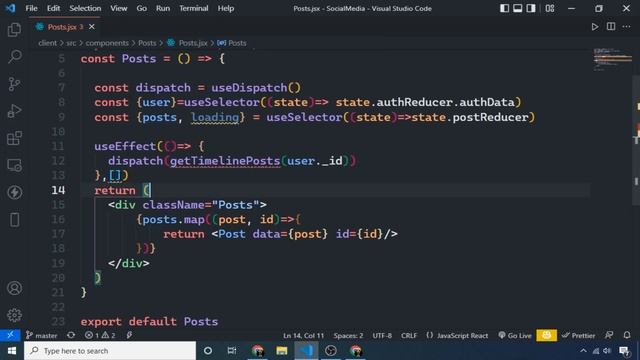Open the Selection menu
Image resolution: width=640 pixels, height=360 pixels.
(x=85, y=8)
